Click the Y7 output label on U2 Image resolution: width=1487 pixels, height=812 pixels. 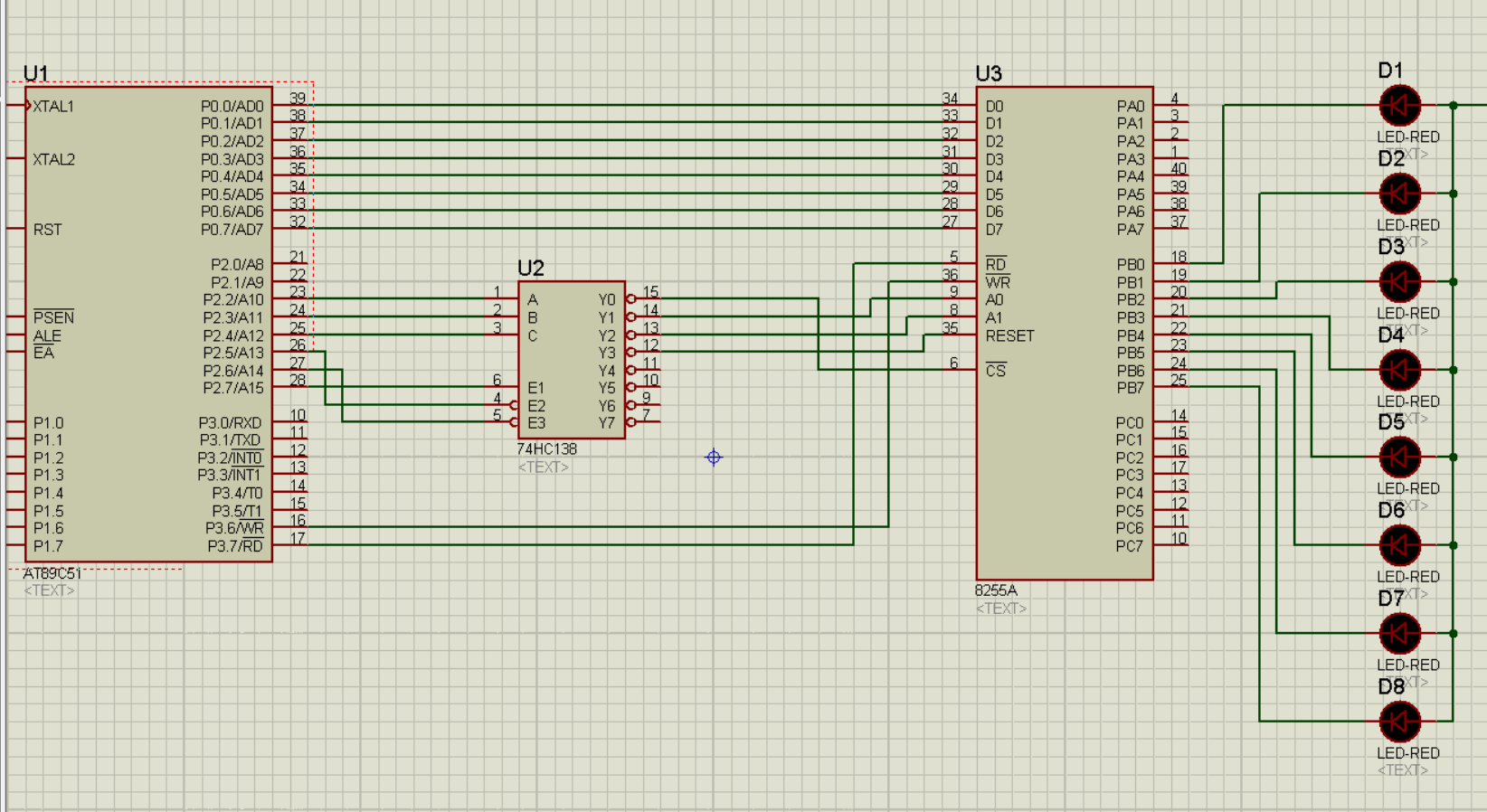607,423
